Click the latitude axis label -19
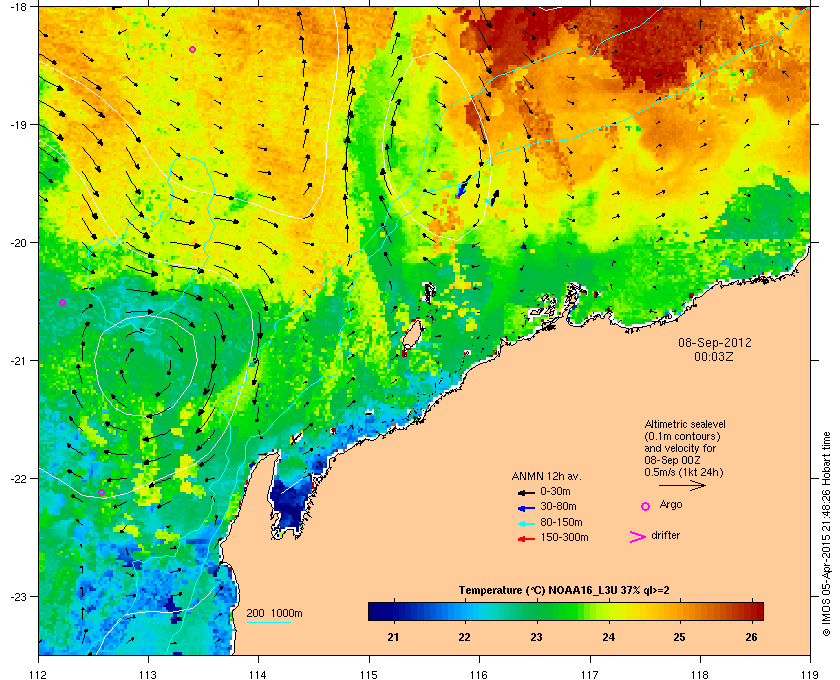Viewport: 840px width, 680px height. coord(19,125)
